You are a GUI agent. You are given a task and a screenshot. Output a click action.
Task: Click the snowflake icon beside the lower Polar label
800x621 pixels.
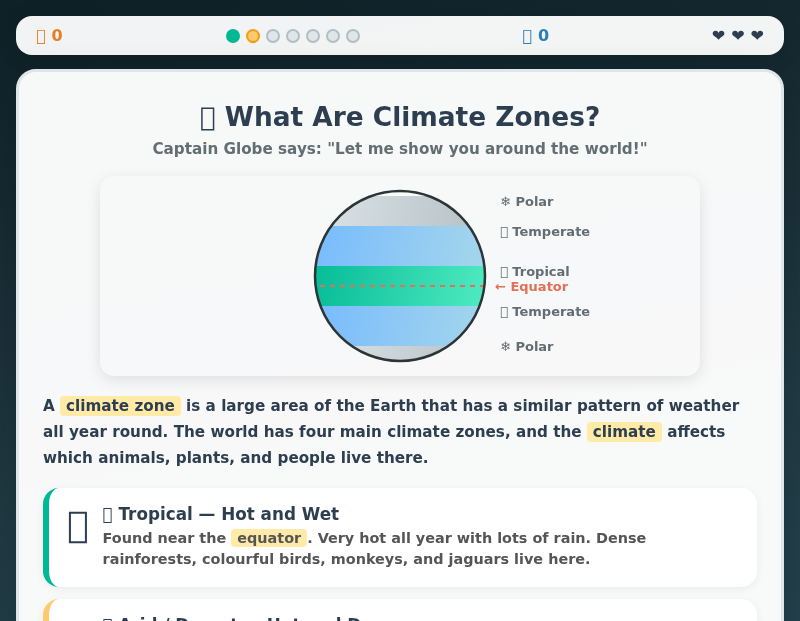[x=504, y=346]
